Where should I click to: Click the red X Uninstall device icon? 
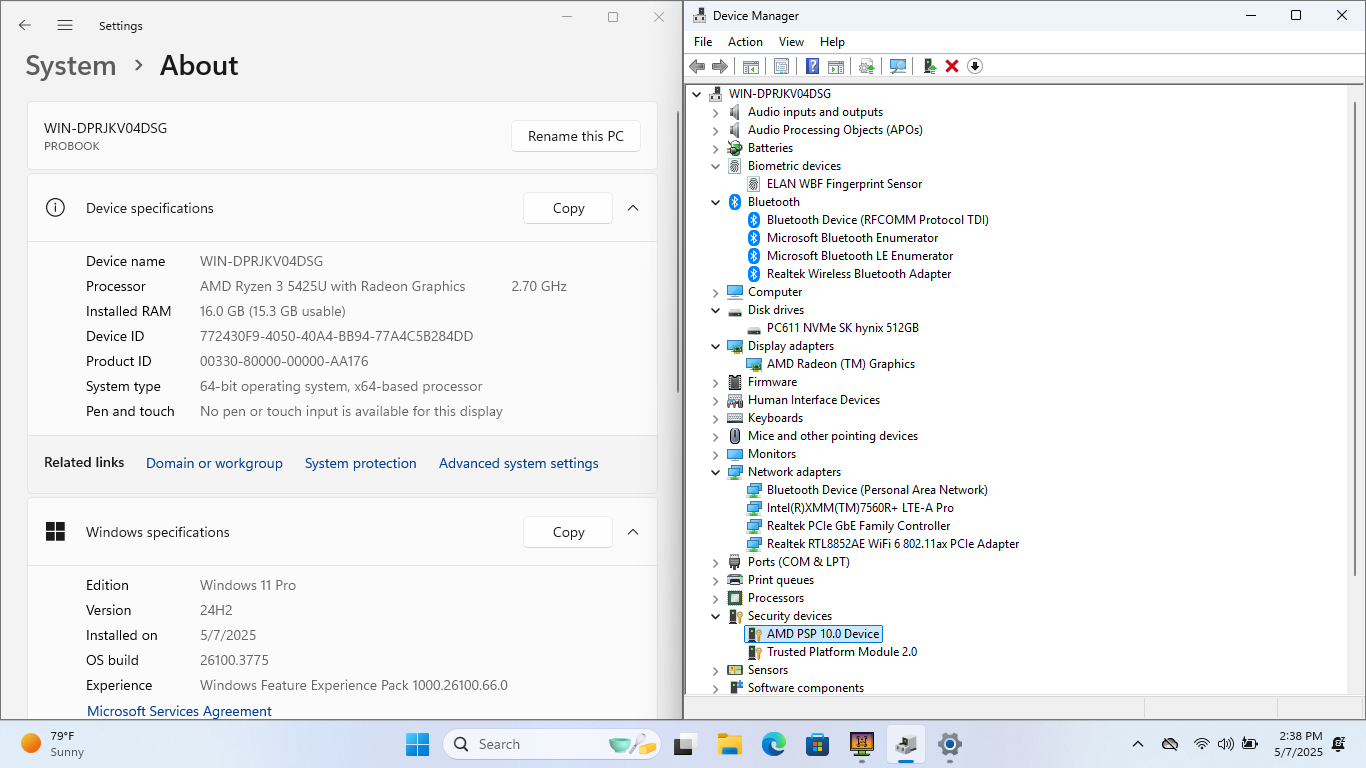[x=952, y=66]
